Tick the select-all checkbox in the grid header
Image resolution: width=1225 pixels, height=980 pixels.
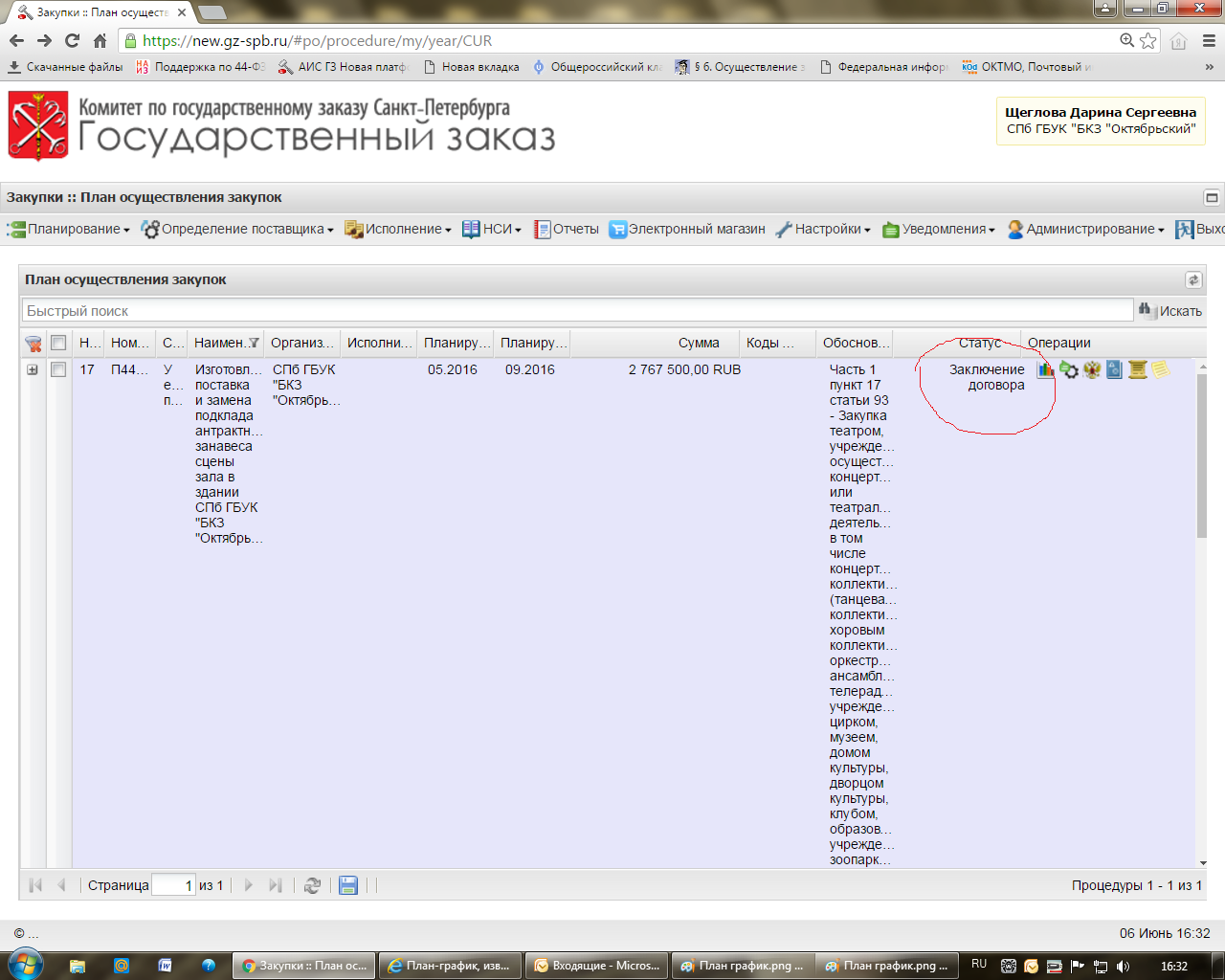(58, 343)
